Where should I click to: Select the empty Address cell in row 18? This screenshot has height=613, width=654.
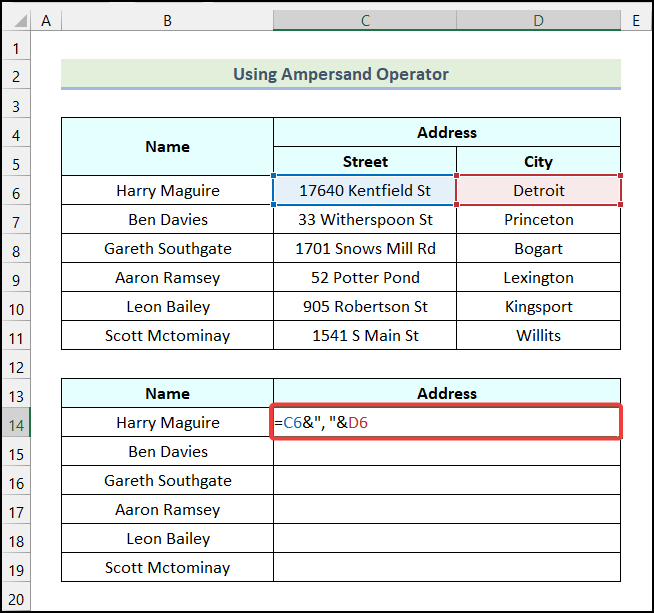pyautogui.click(x=447, y=538)
